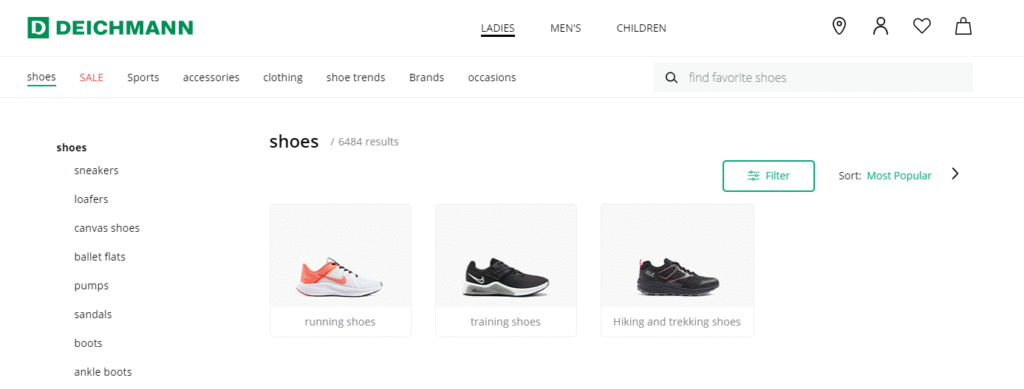The width and height of the screenshot is (1024, 389).
Task: View wishlist via heart icon
Action: pos(921,26)
